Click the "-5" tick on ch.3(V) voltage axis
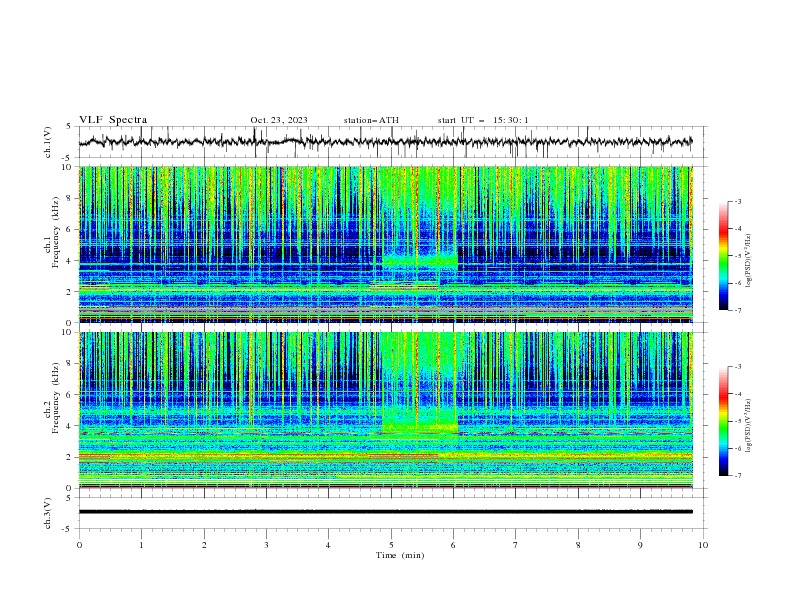Image resolution: width=792 pixels, height=612 pixels. point(68,529)
